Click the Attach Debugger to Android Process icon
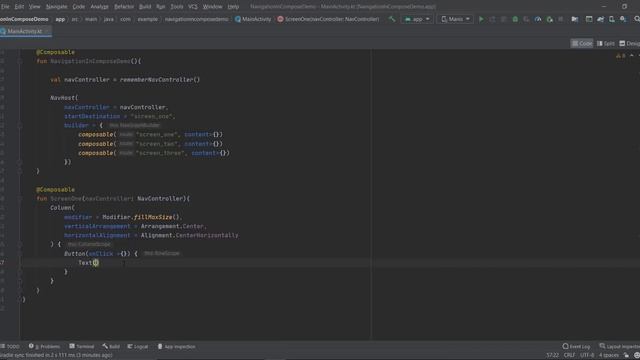640x360 pixels. point(549,19)
